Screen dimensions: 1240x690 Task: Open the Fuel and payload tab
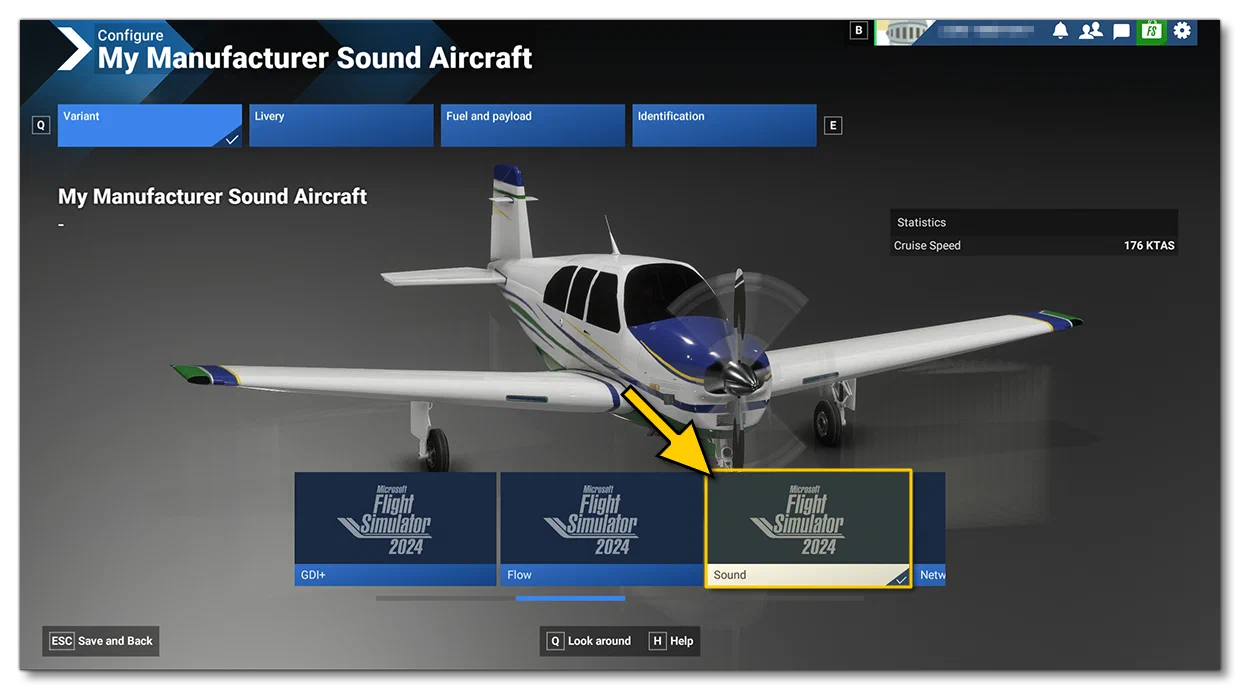[x=533, y=126]
